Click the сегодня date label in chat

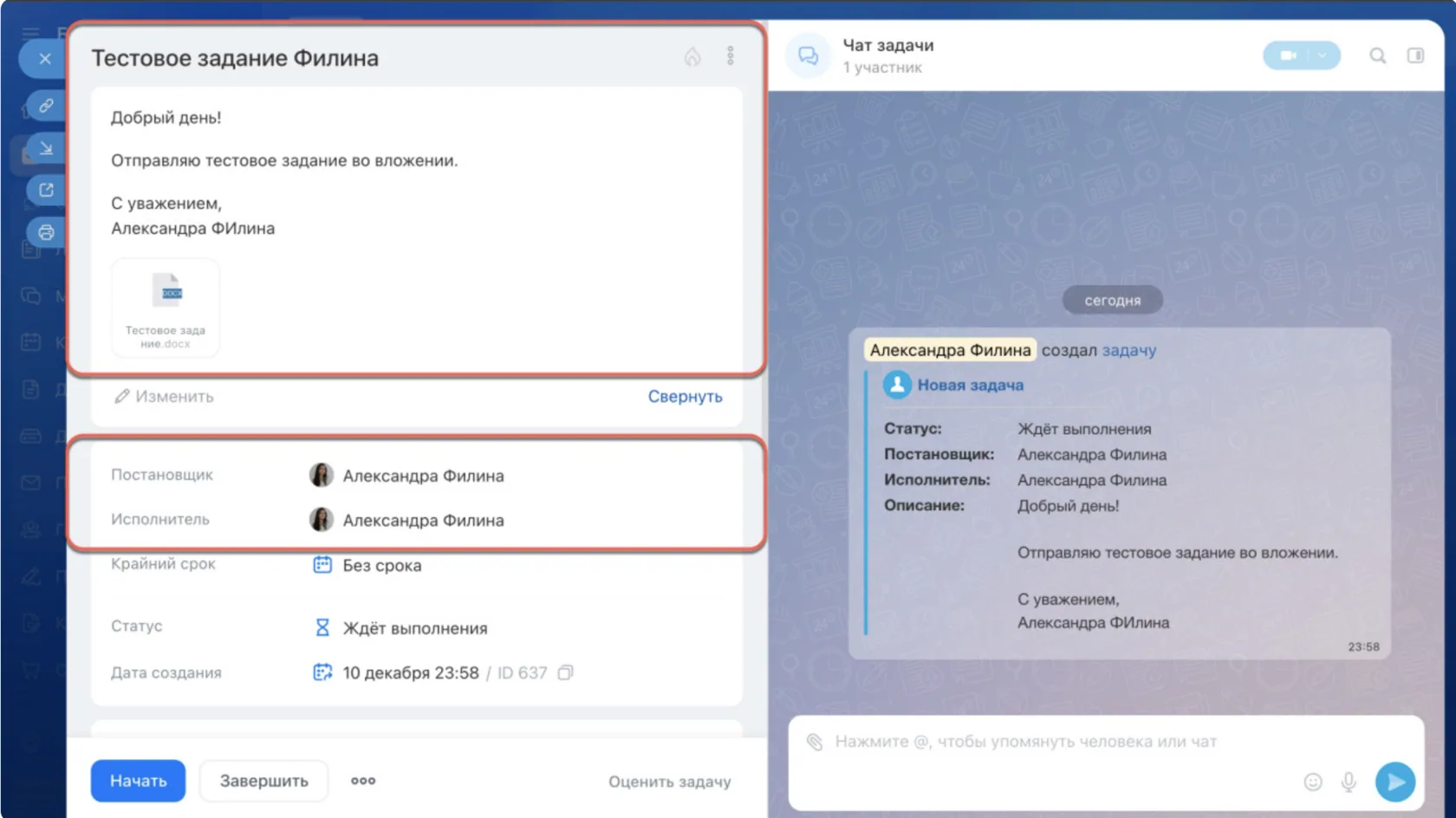[x=1113, y=300]
